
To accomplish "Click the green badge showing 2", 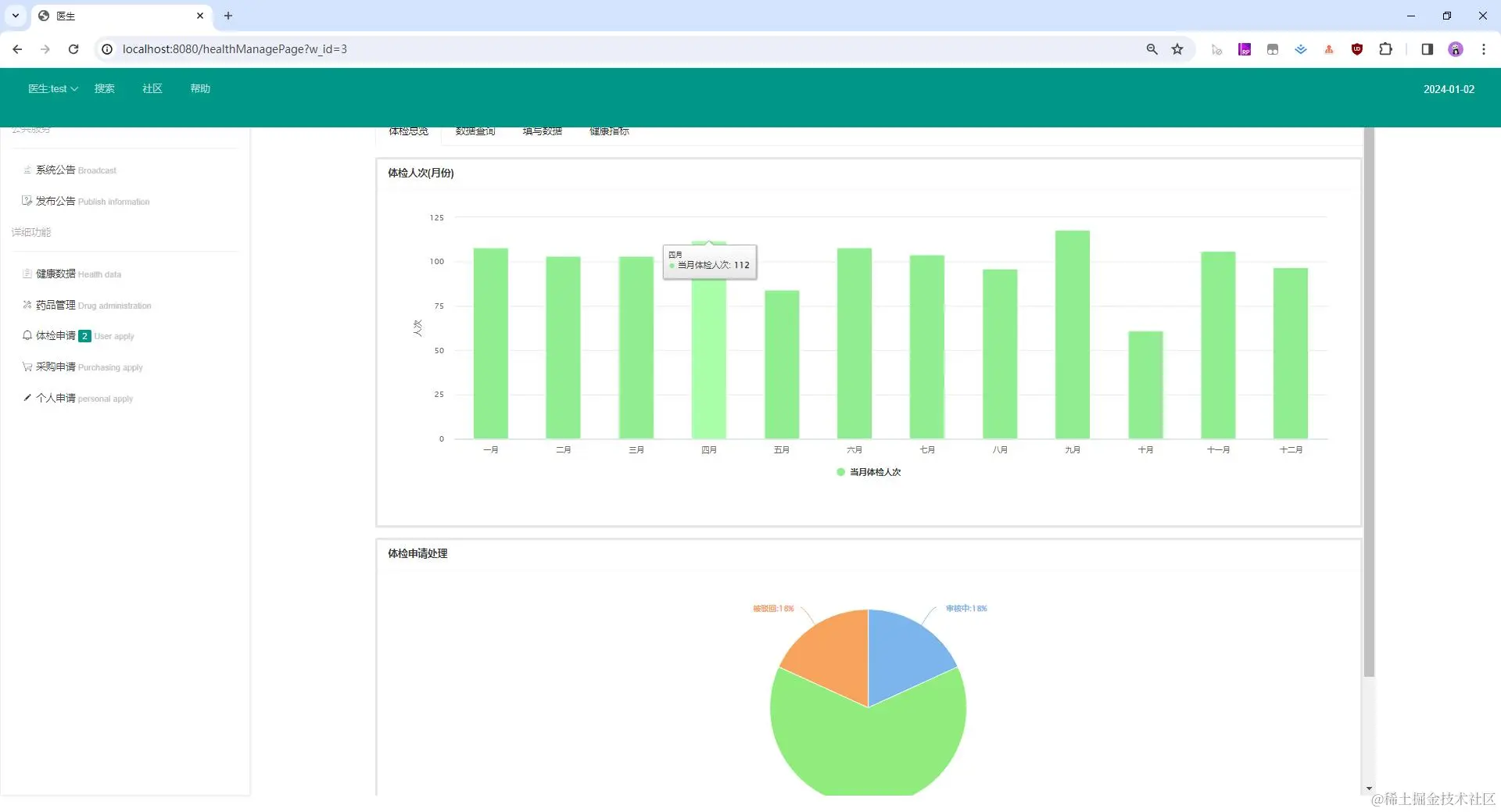I will 84,336.
